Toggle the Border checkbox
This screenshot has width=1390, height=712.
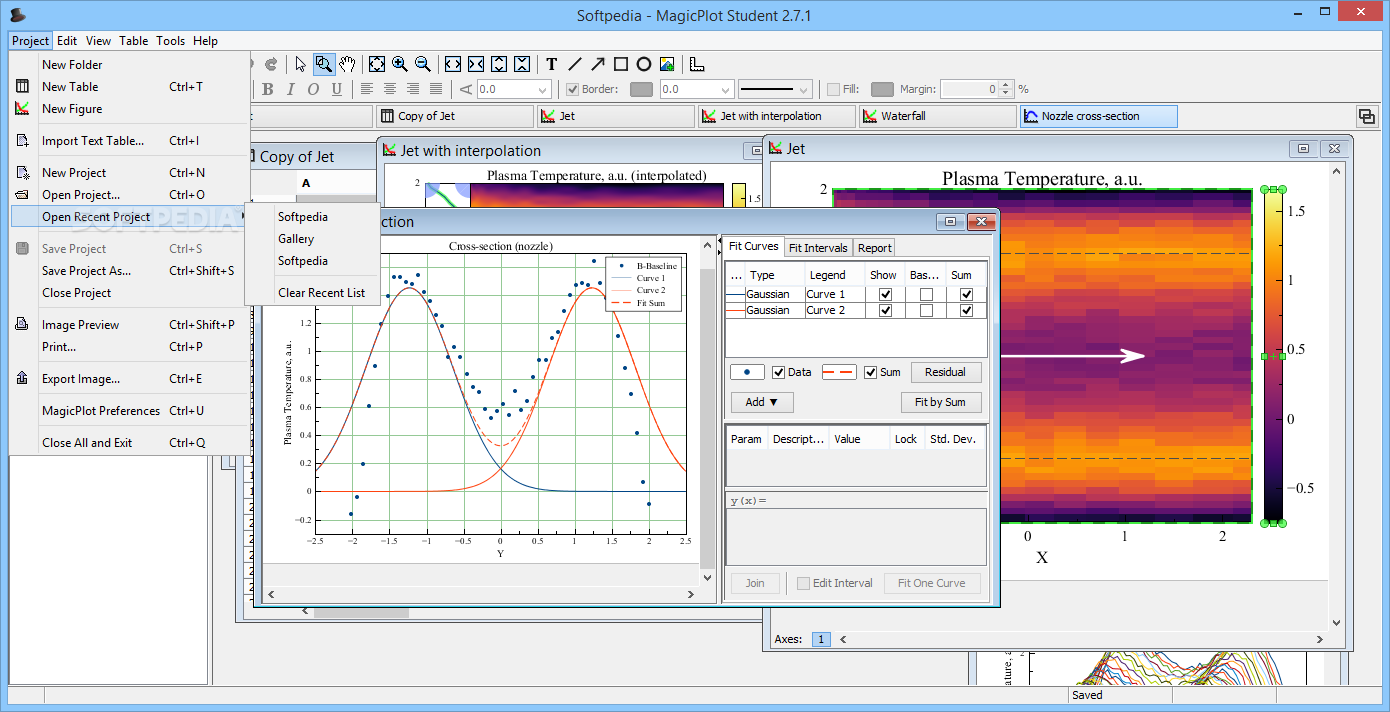(573, 89)
